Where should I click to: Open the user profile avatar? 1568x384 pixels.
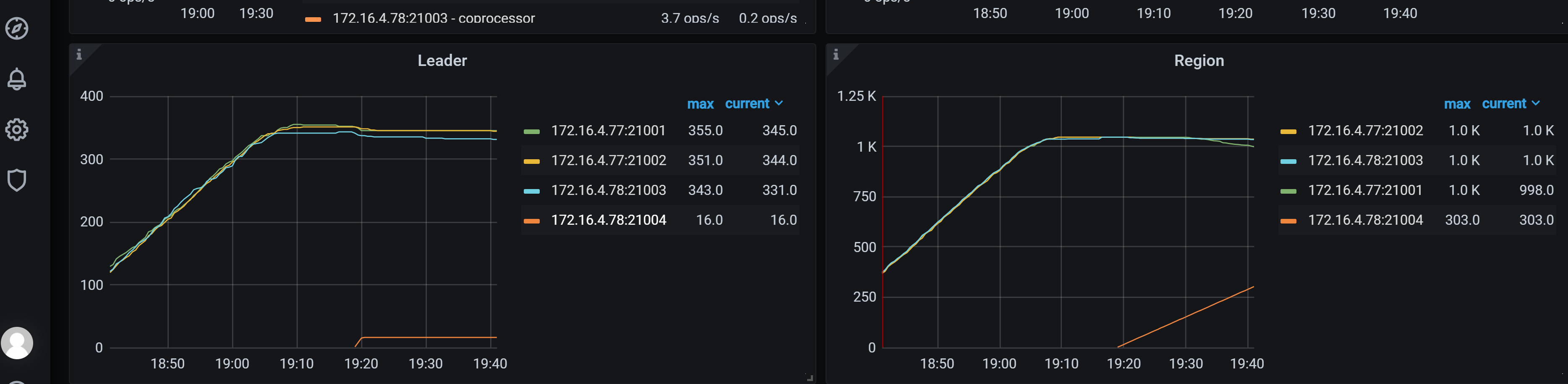[x=17, y=342]
